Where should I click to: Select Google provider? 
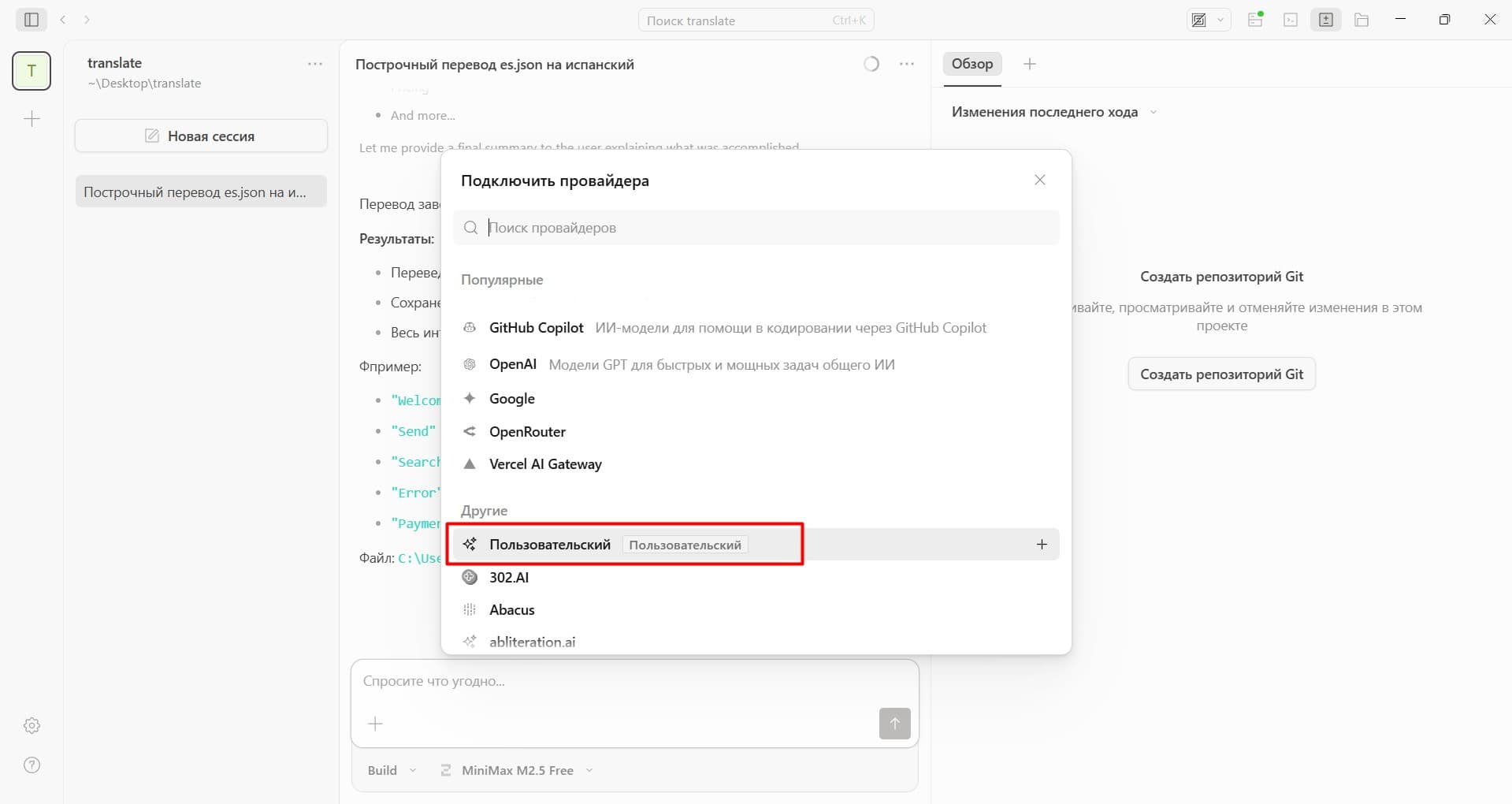756,399
